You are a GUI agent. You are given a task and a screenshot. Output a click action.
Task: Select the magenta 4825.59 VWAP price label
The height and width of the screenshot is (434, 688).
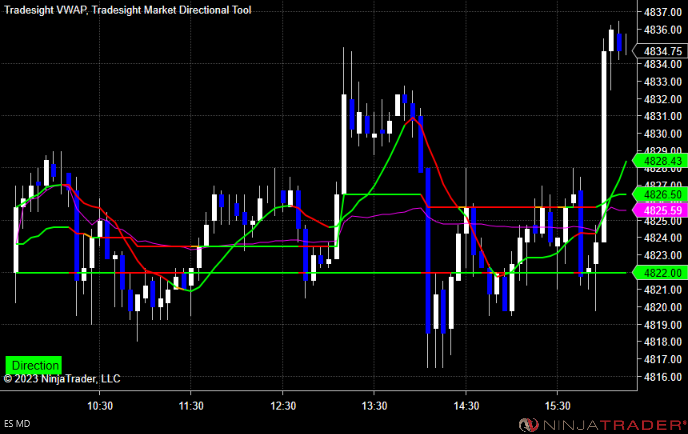click(660, 210)
